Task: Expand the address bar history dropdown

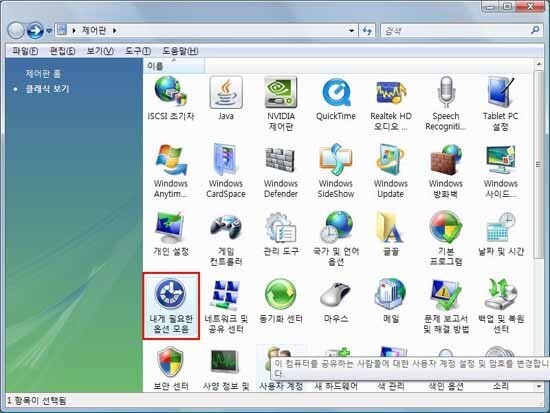Action: click(351, 31)
